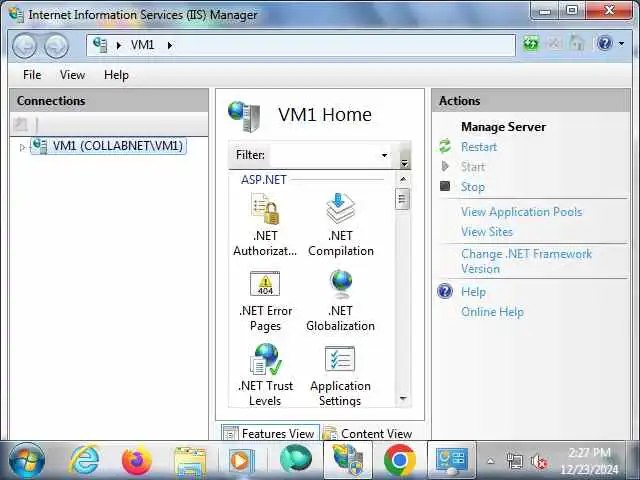Open the Filter dropdown arrow
Viewport: 640px width, 480px height.
pyautogui.click(x=384, y=156)
